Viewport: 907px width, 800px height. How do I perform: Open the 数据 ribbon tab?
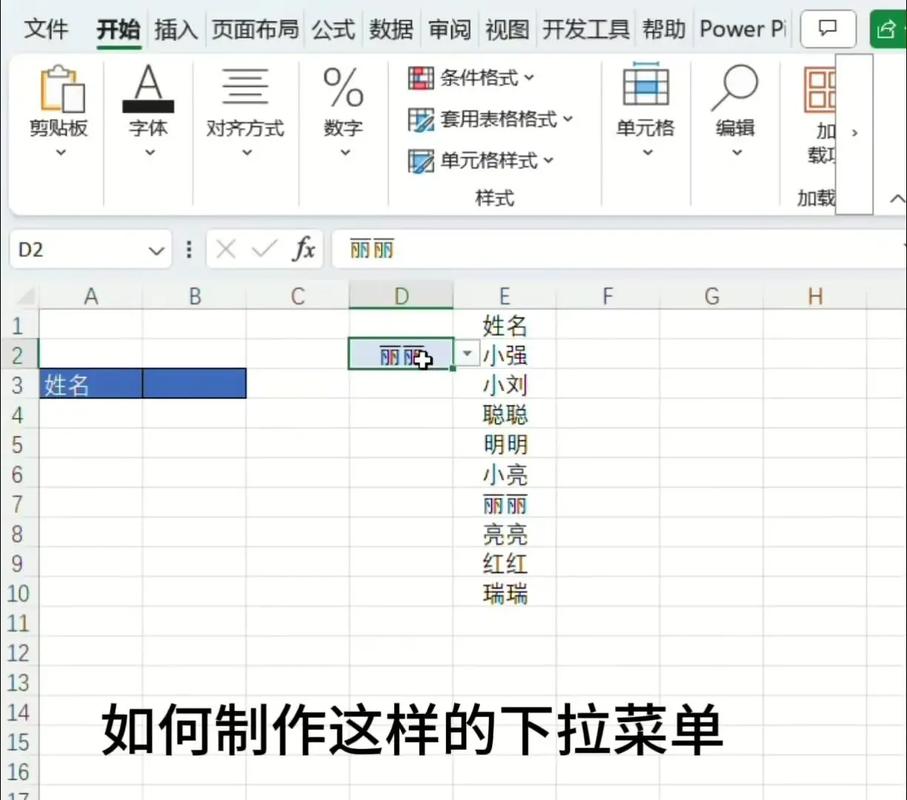point(390,29)
